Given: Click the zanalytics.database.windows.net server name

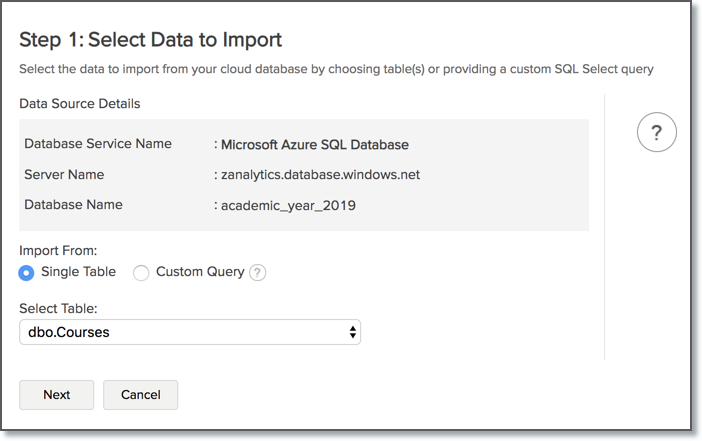Looking at the screenshot, I should click(x=319, y=174).
